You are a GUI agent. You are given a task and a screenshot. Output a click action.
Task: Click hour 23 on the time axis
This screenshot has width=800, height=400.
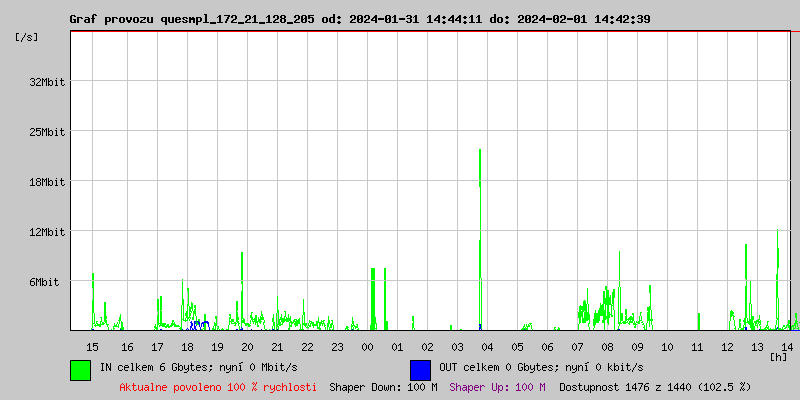[337, 346]
